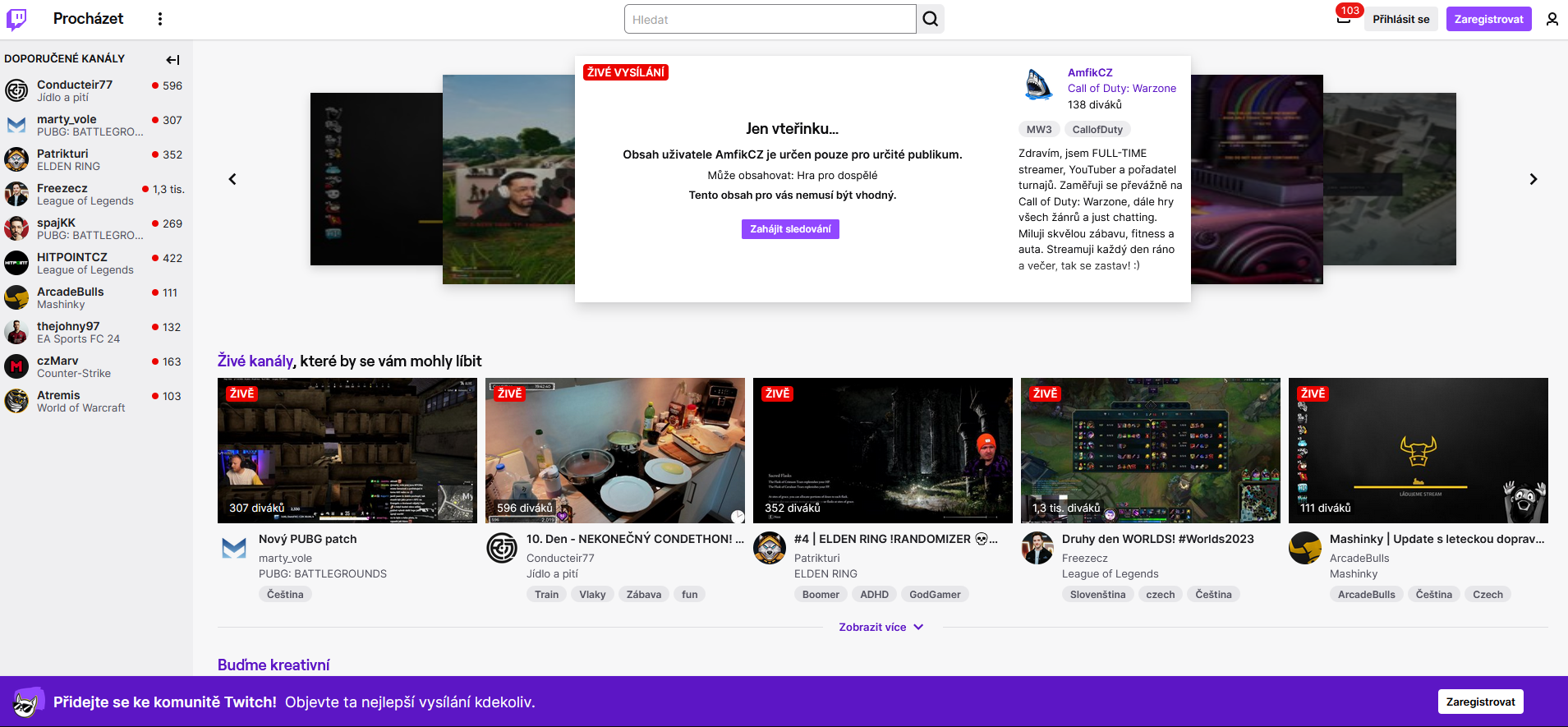Open Patrikturi avatar in sidebar

pyautogui.click(x=16, y=159)
